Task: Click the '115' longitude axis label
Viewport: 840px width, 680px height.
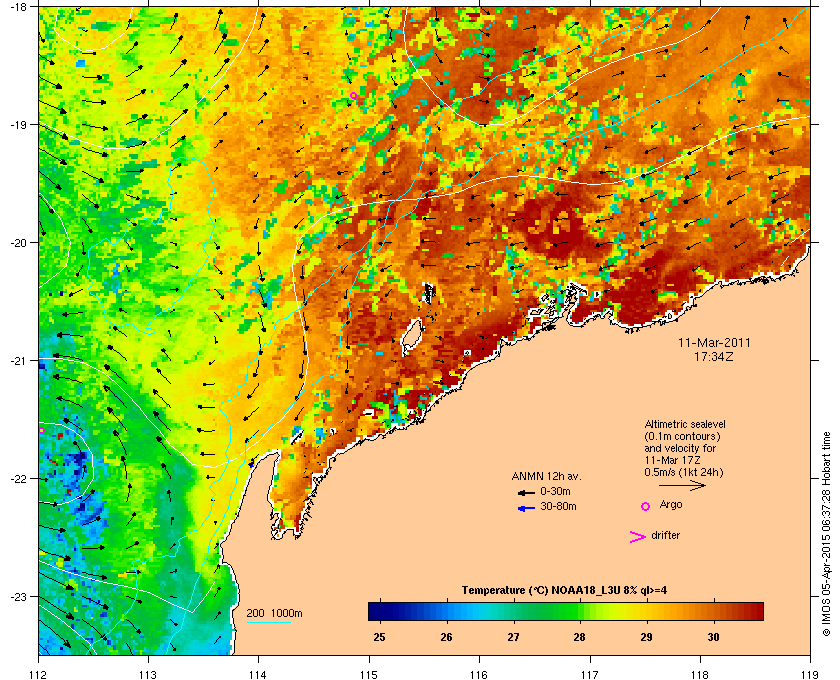Action: click(x=369, y=674)
